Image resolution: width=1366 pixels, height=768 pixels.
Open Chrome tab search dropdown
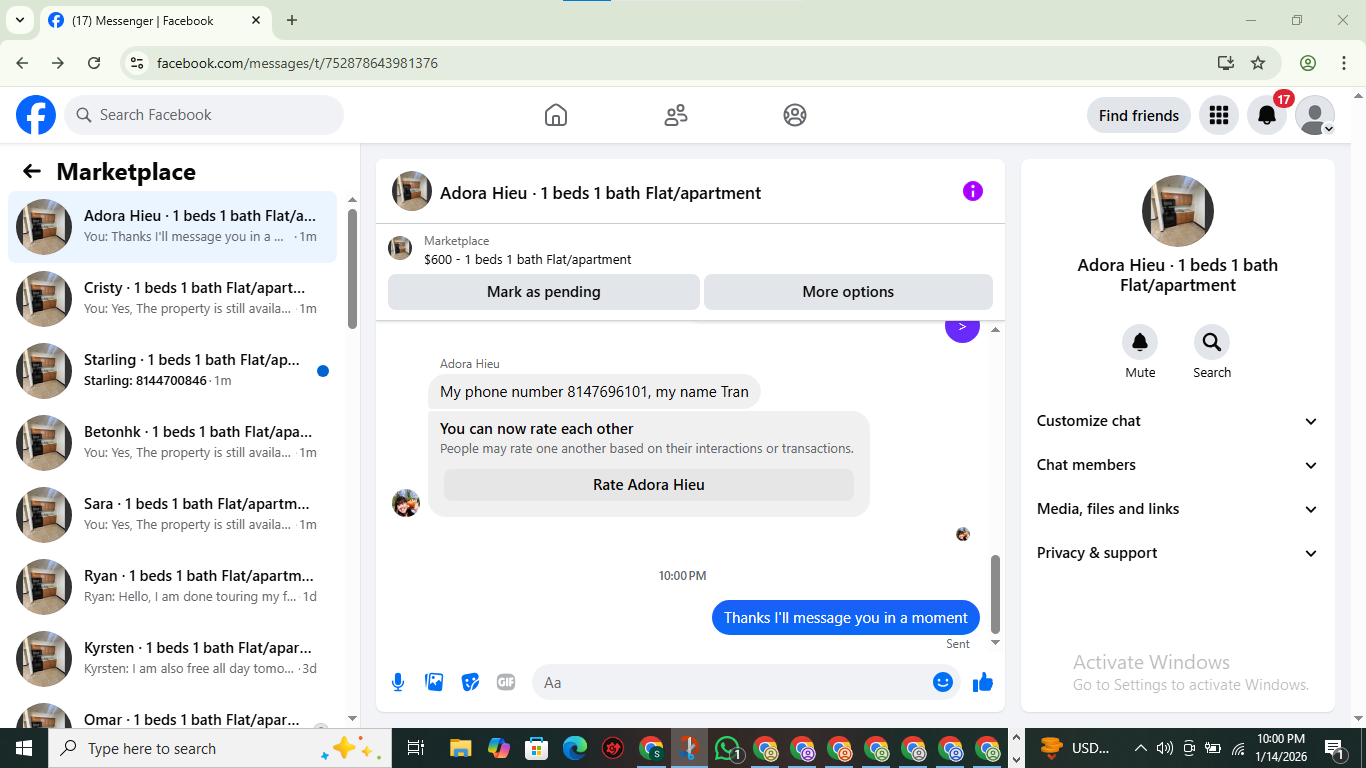pyautogui.click(x=19, y=20)
